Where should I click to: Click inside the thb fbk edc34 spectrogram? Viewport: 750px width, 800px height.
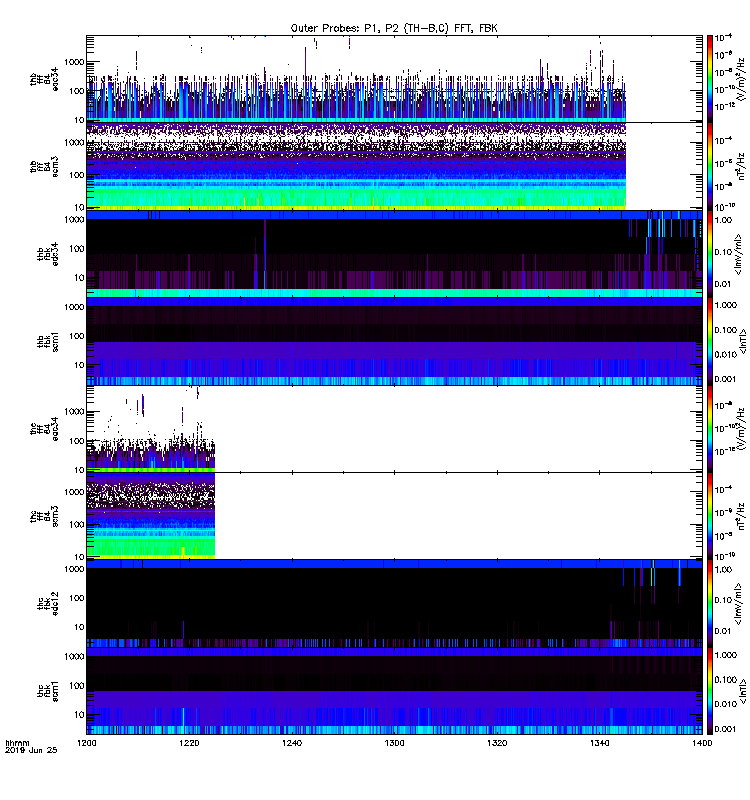394,254
